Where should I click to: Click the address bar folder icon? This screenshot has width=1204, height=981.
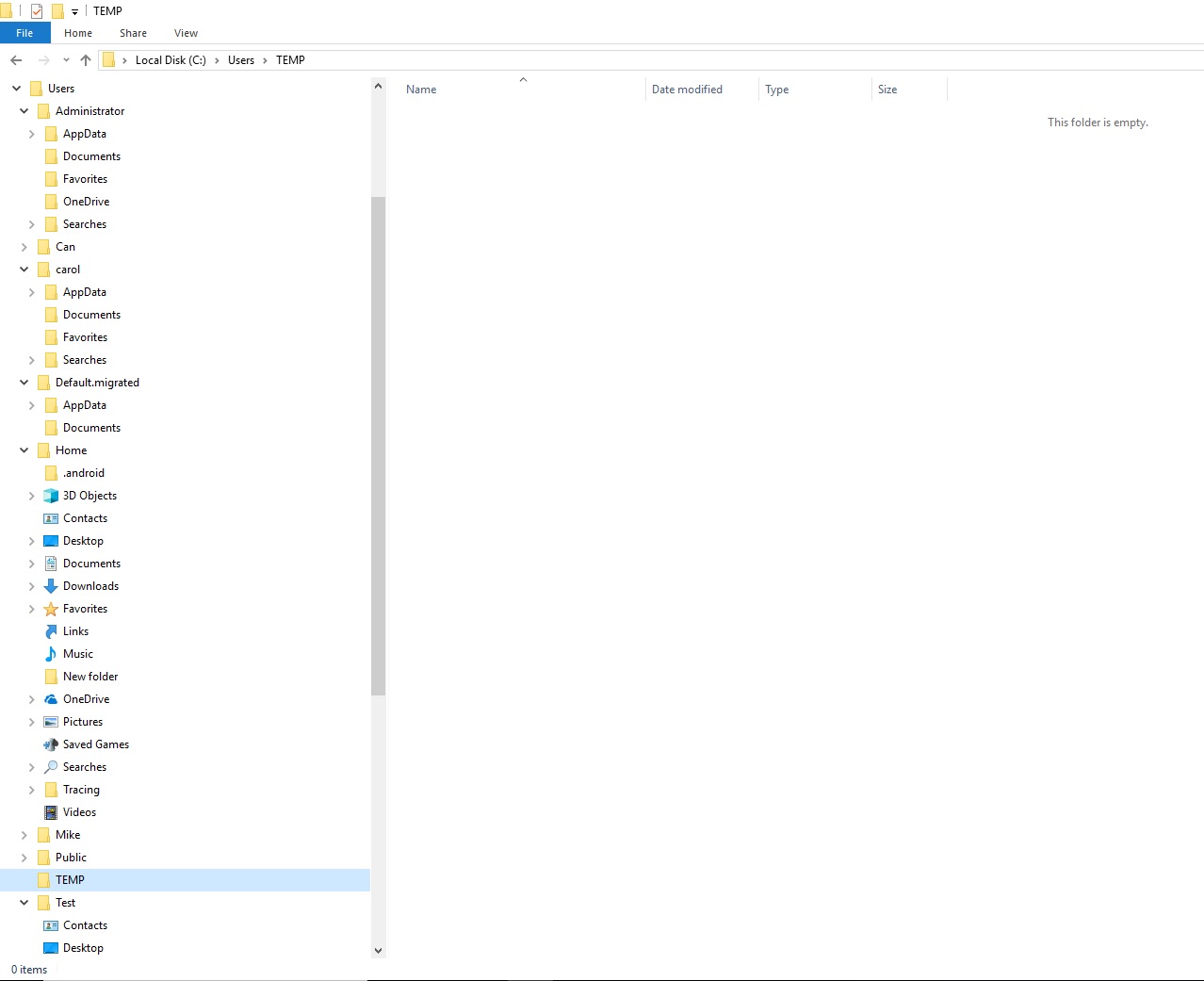[108, 60]
